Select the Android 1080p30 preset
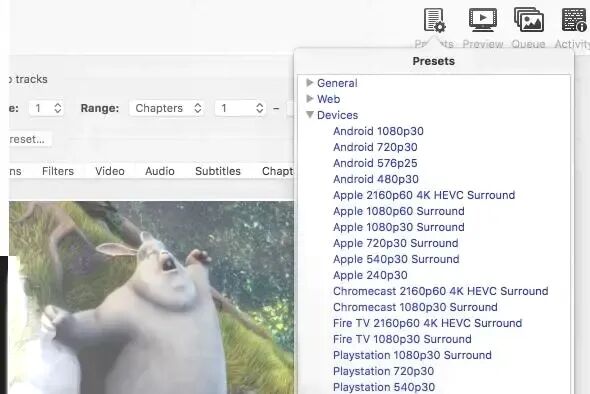The height and width of the screenshot is (394, 590). pos(379,131)
